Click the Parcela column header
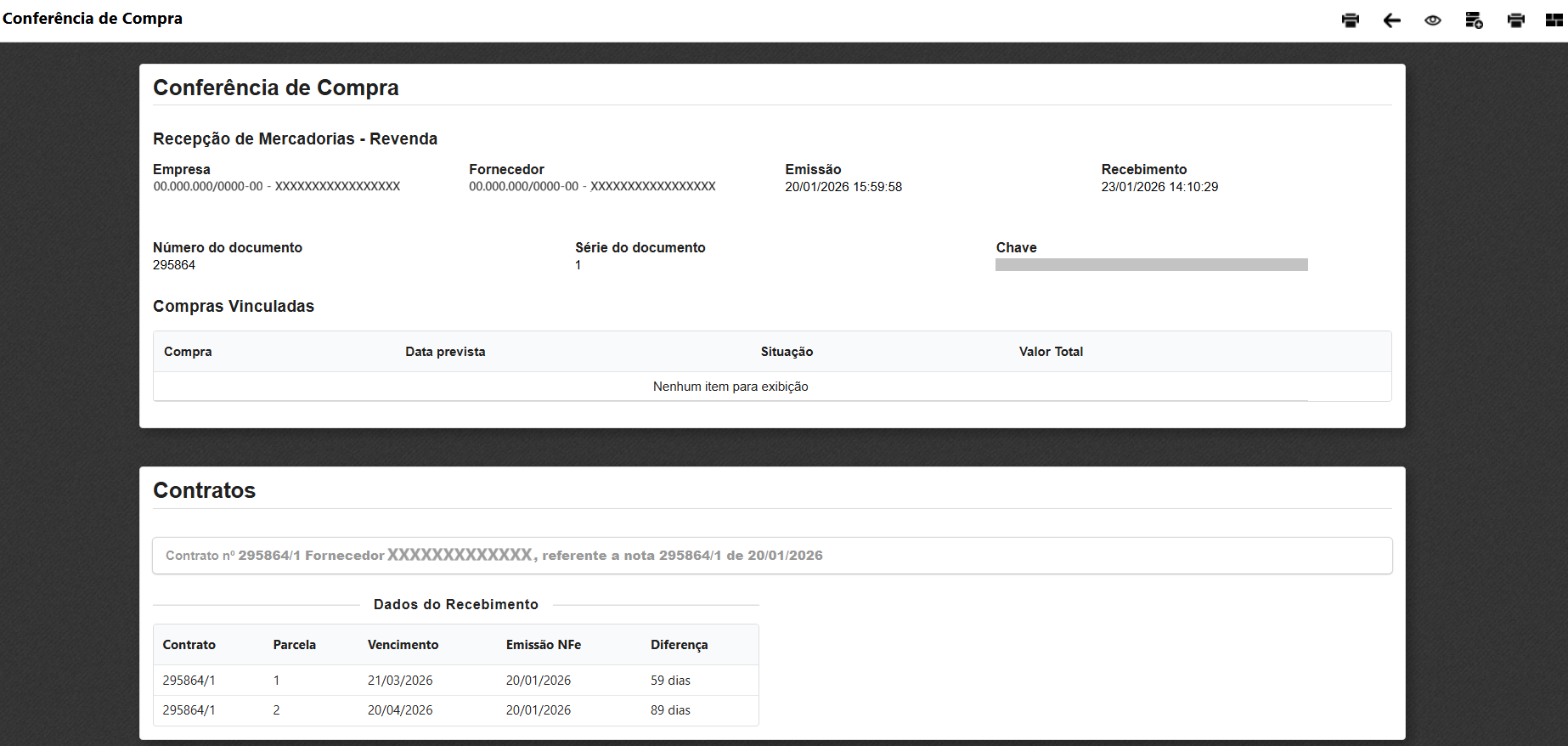 point(294,645)
